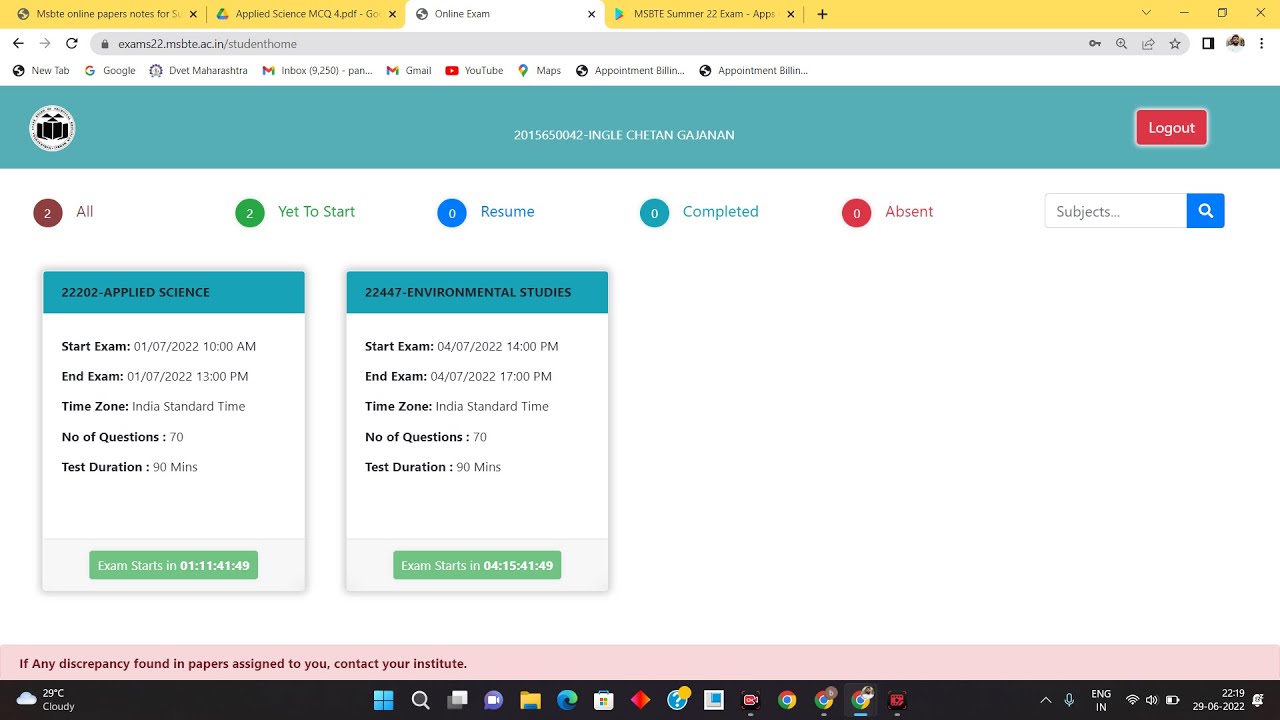The height and width of the screenshot is (720, 1280).
Task: Click the discrepancy notice banner text
Action: coord(243,663)
